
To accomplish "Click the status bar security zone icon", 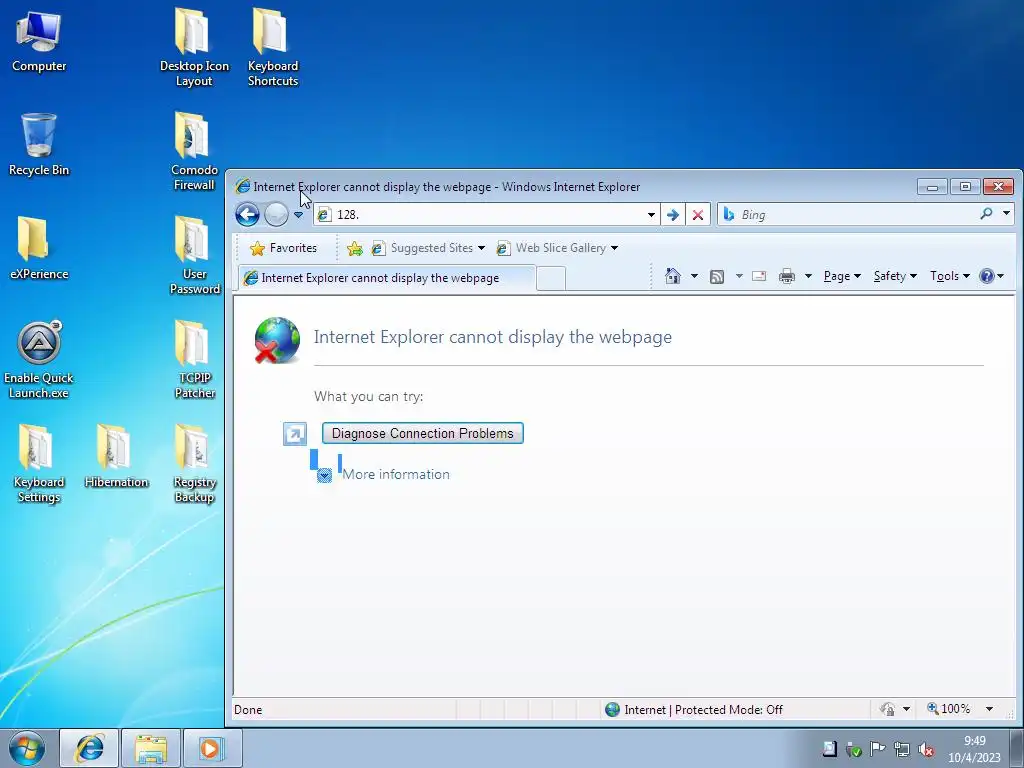I will tap(612, 709).
